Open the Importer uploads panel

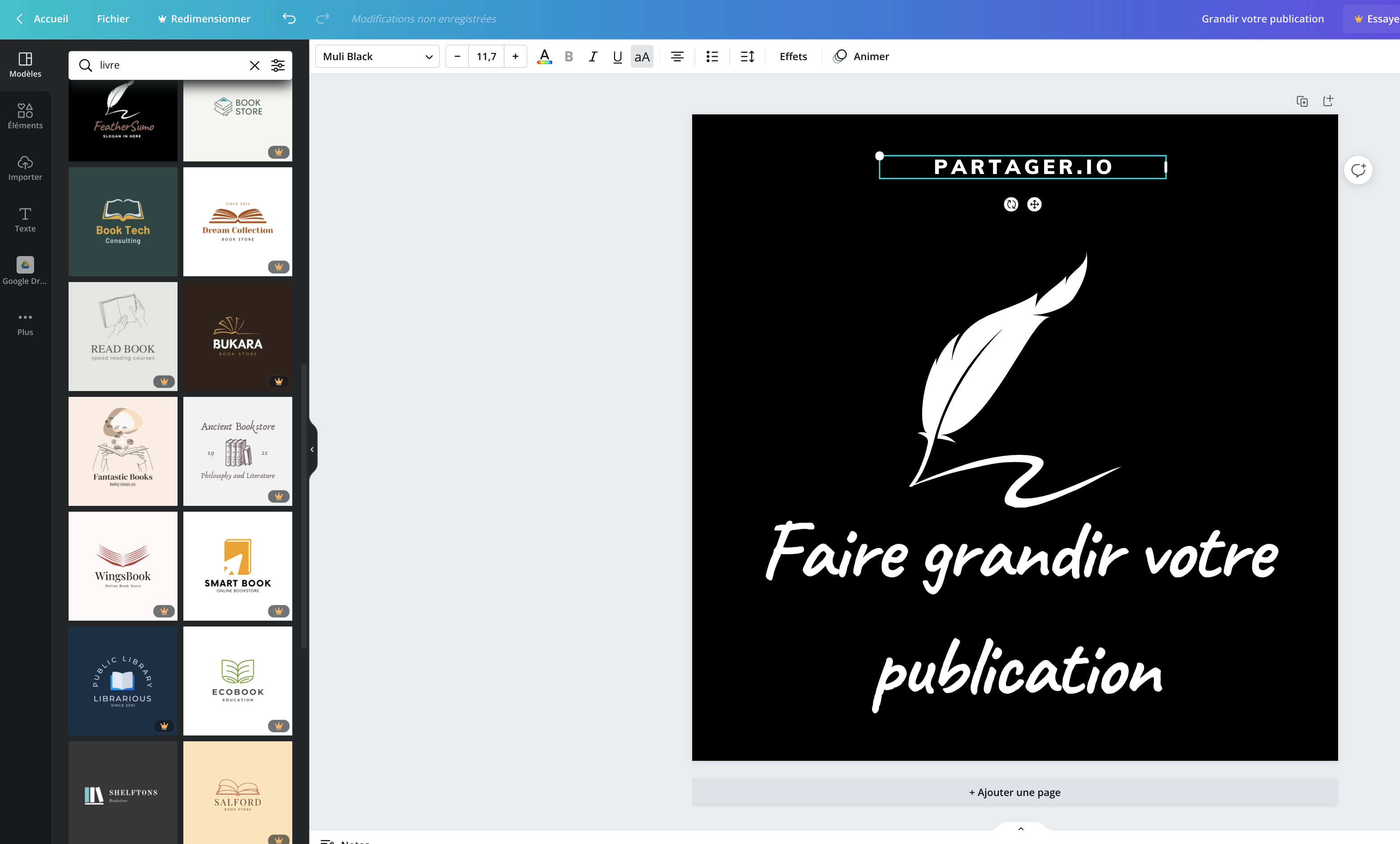click(25, 168)
